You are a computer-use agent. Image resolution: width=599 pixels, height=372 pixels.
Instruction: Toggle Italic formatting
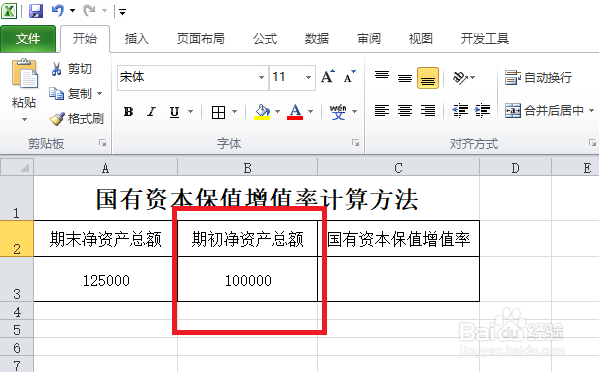pos(151,112)
